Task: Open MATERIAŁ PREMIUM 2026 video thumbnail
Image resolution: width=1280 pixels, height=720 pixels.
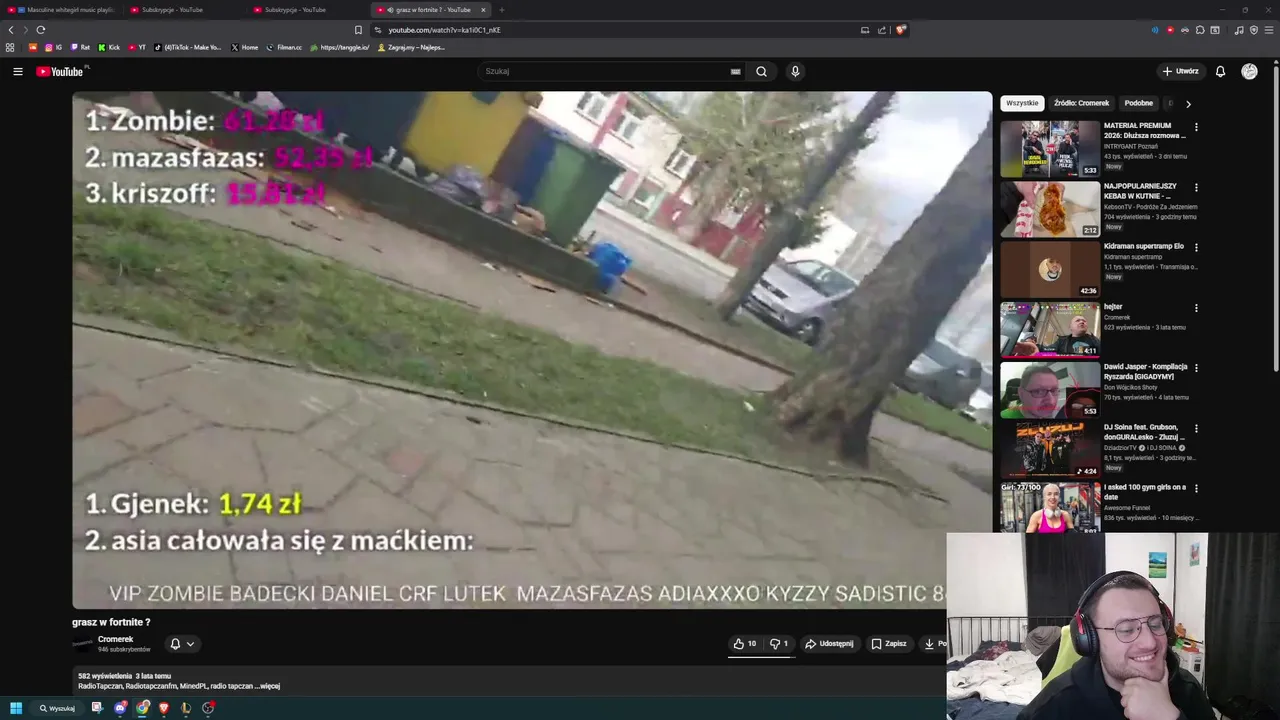Action: 1050,149
